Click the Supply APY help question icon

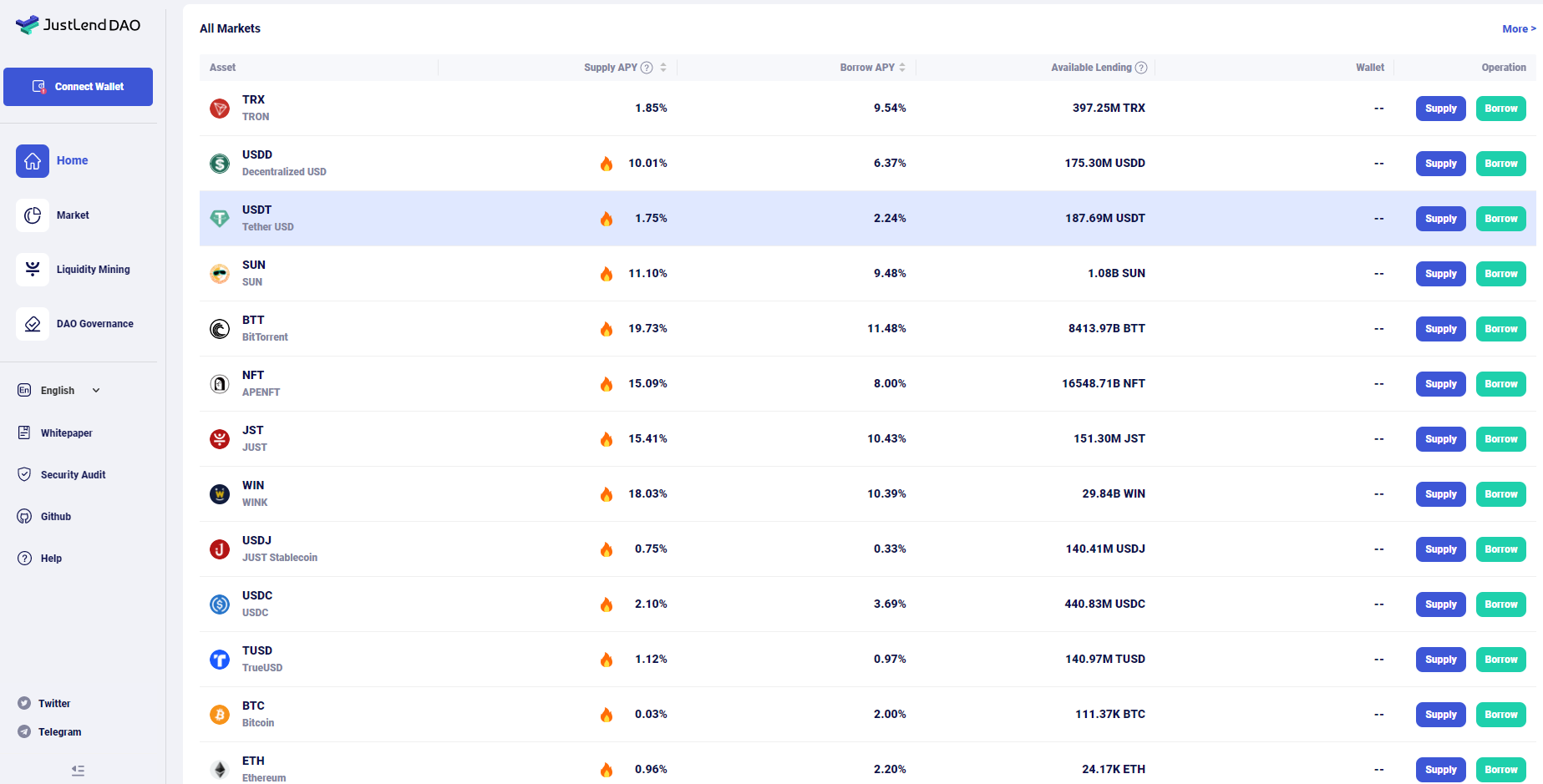(647, 68)
